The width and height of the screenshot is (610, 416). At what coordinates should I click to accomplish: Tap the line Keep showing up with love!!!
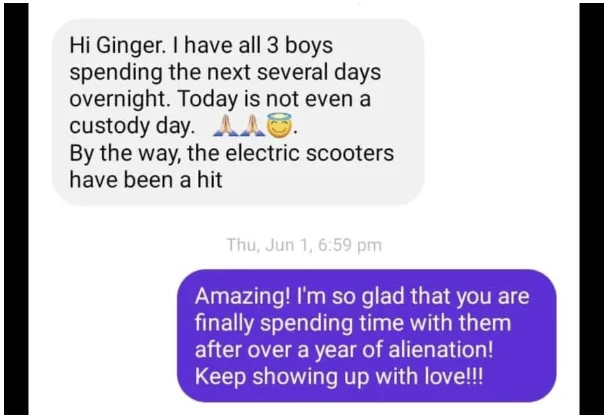[339, 377]
